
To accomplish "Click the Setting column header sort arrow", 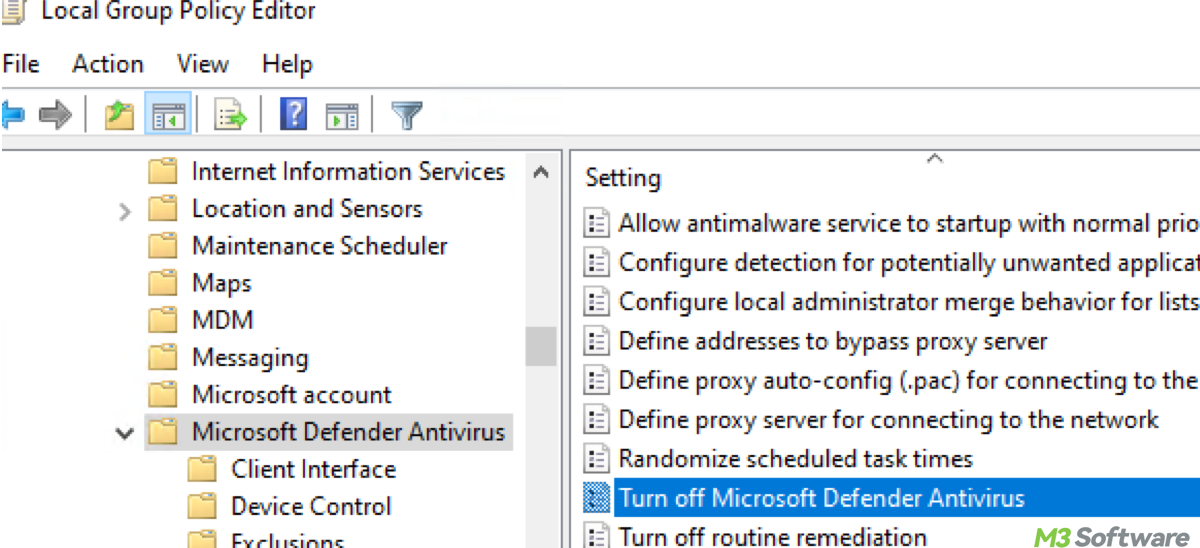I will pyautogui.click(x=935, y=159).
